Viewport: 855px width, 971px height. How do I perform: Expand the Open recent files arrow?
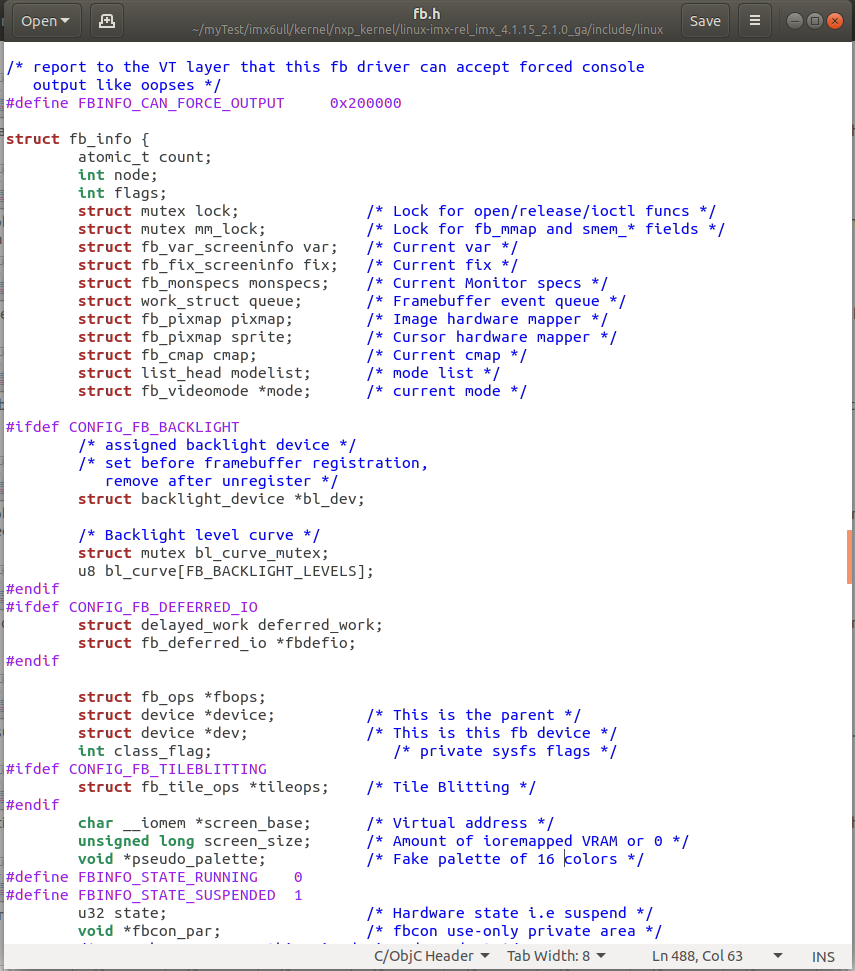65,20
